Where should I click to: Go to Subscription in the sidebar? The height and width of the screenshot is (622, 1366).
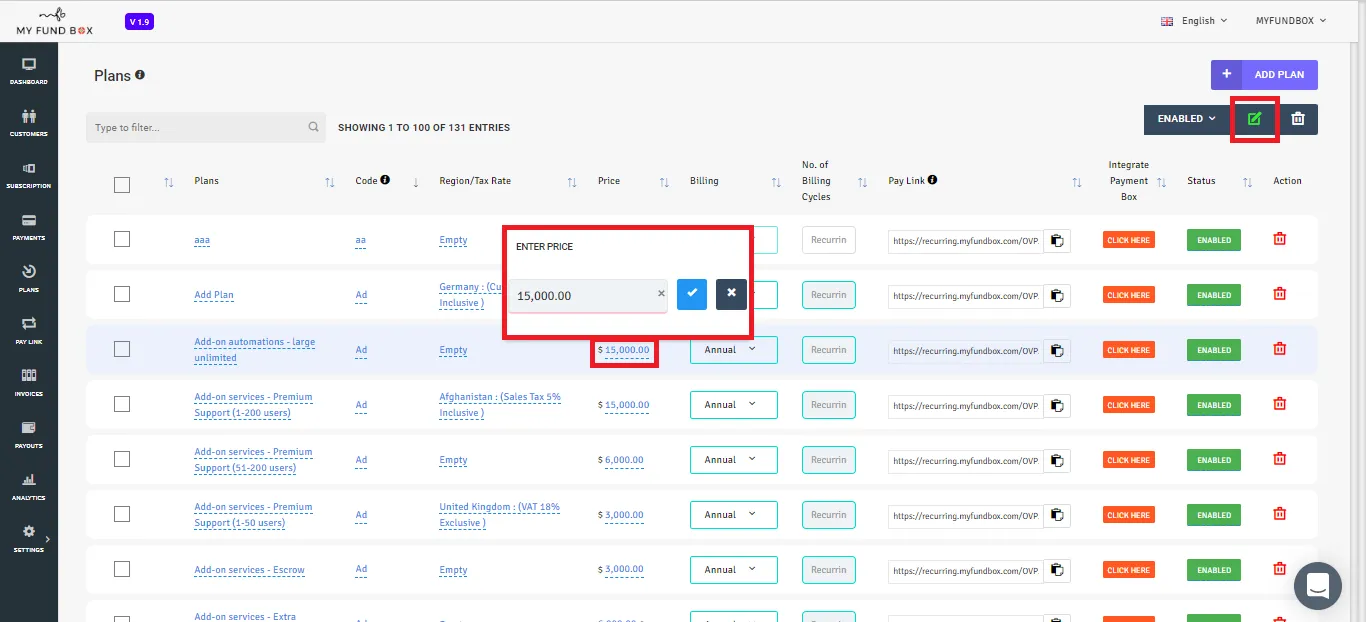[x=29, y=176]
